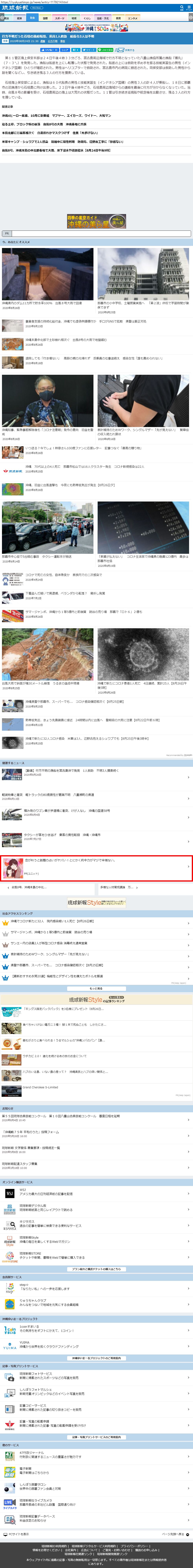Viewport: 193px width, 1568px height.
Task: Click the 琉球新報デジタル版 service icon
Action: tap(10, 1210)
